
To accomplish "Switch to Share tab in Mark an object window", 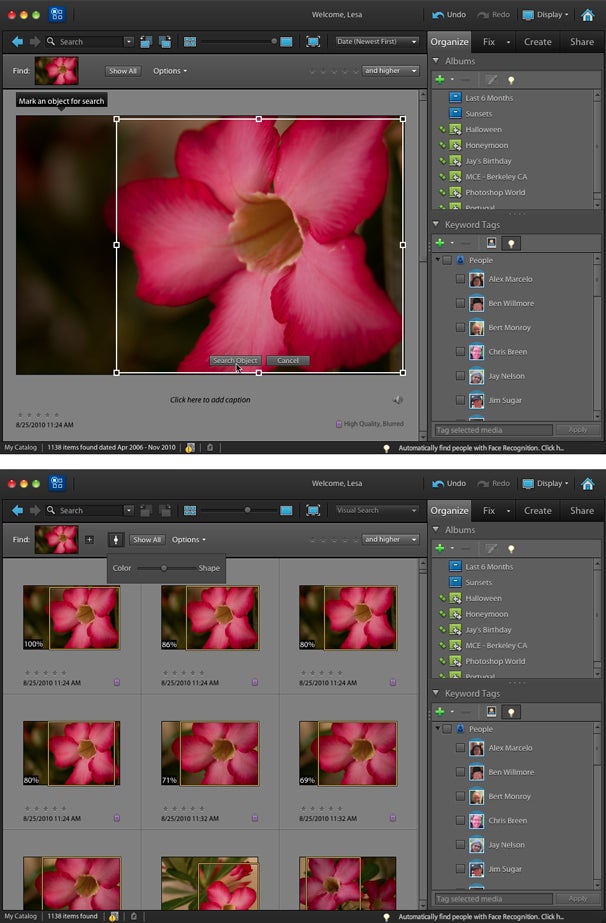I will pos(582,42).
